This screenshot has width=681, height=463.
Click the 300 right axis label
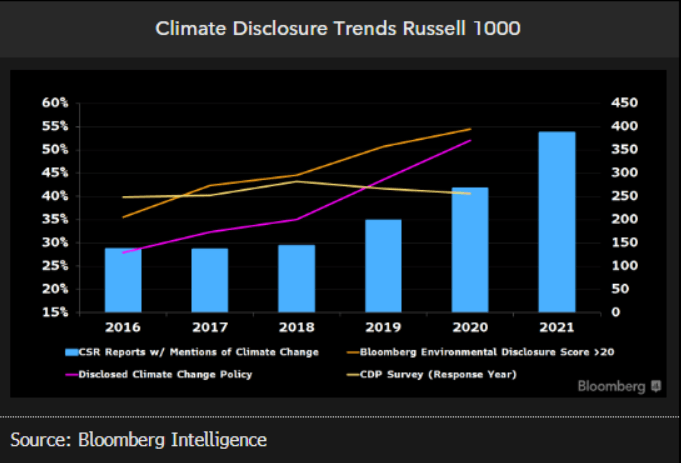click(x=625, y=173)
